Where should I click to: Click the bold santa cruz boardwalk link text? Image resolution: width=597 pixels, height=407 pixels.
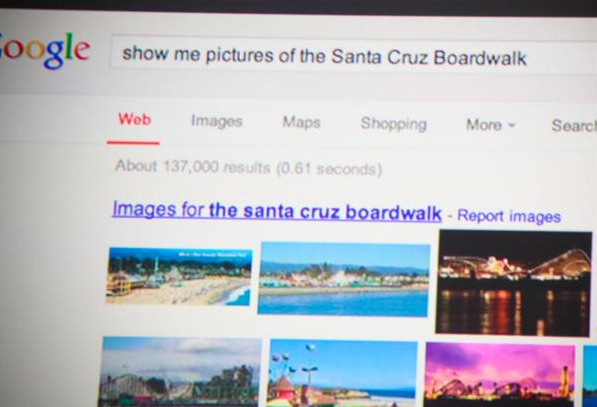[x=326, y=211]
